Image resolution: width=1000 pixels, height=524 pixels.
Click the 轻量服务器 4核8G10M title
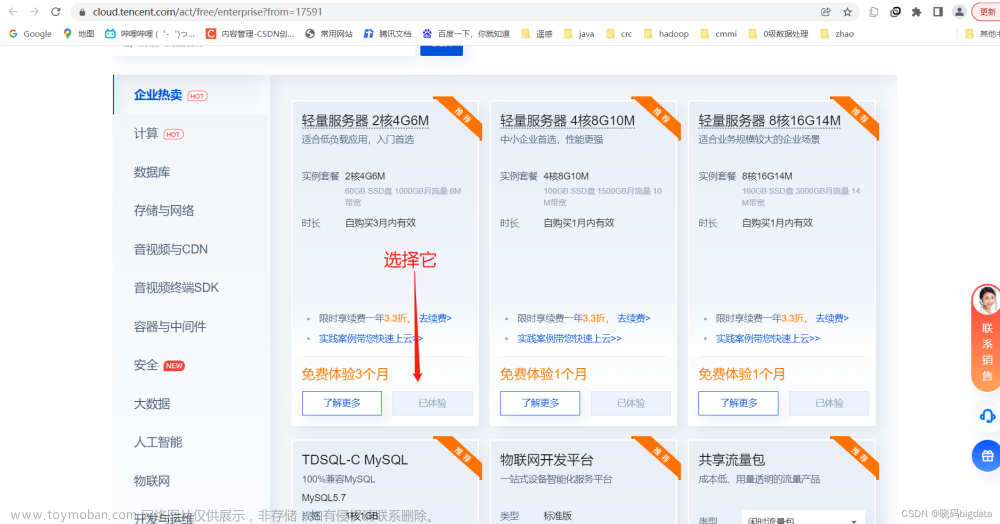point(567,120)
